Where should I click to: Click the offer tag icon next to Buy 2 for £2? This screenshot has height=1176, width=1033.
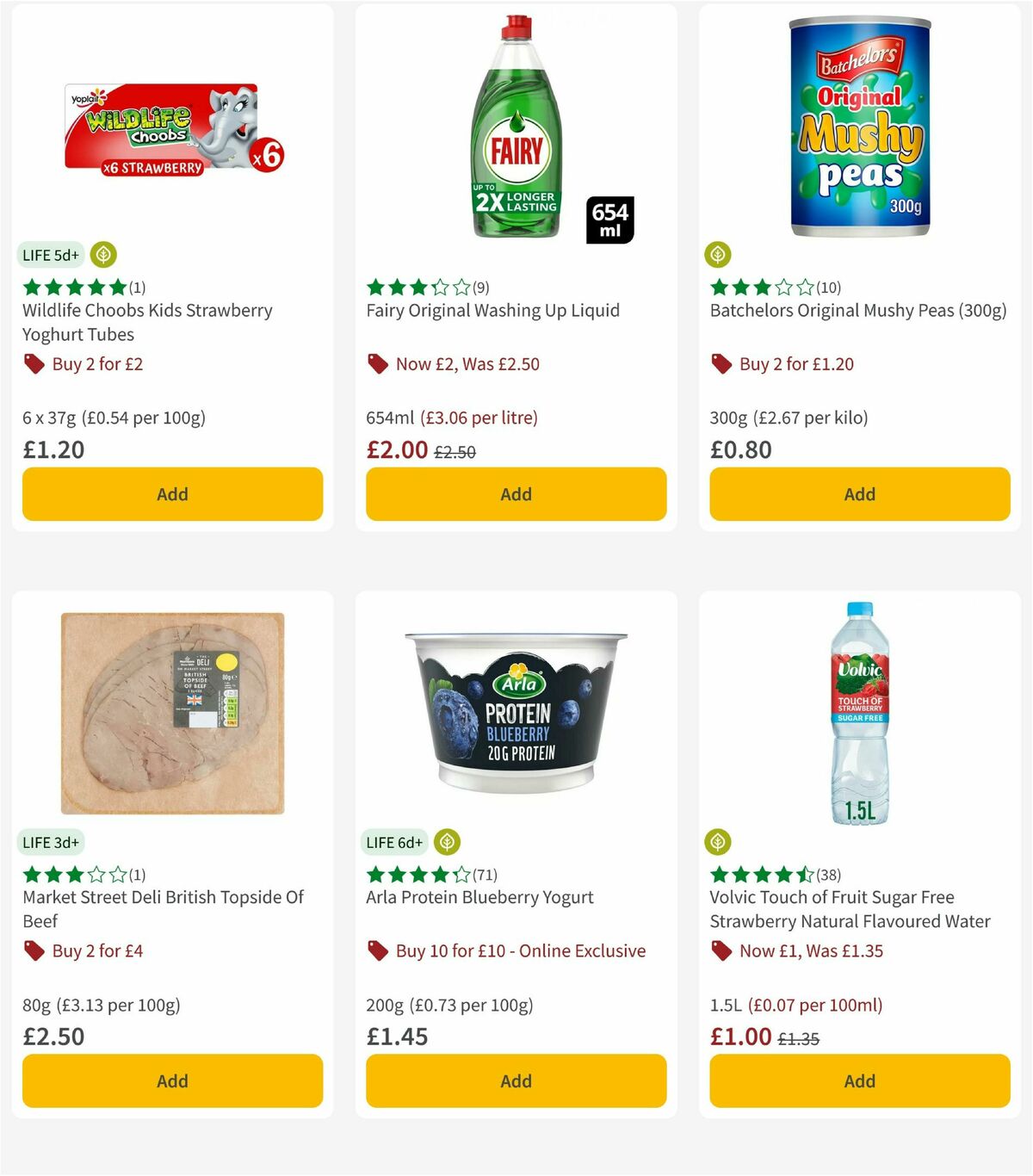[x=34, y=364]
